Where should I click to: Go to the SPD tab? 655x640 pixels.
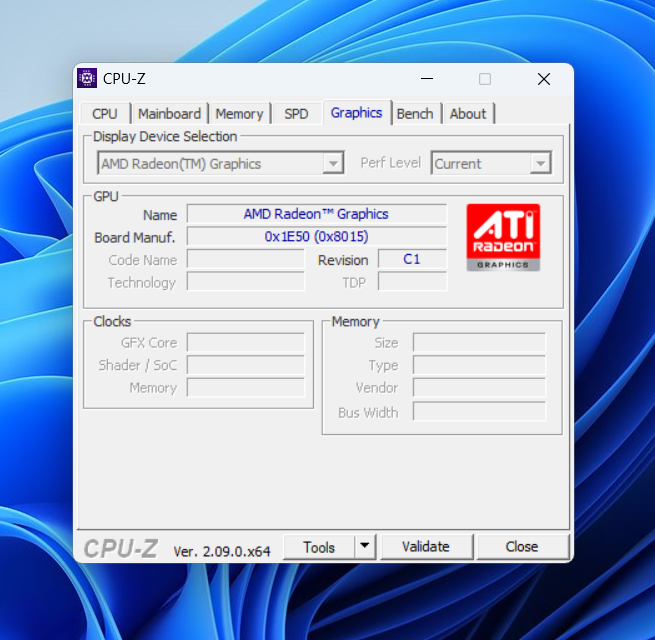[x=296, y=114]
